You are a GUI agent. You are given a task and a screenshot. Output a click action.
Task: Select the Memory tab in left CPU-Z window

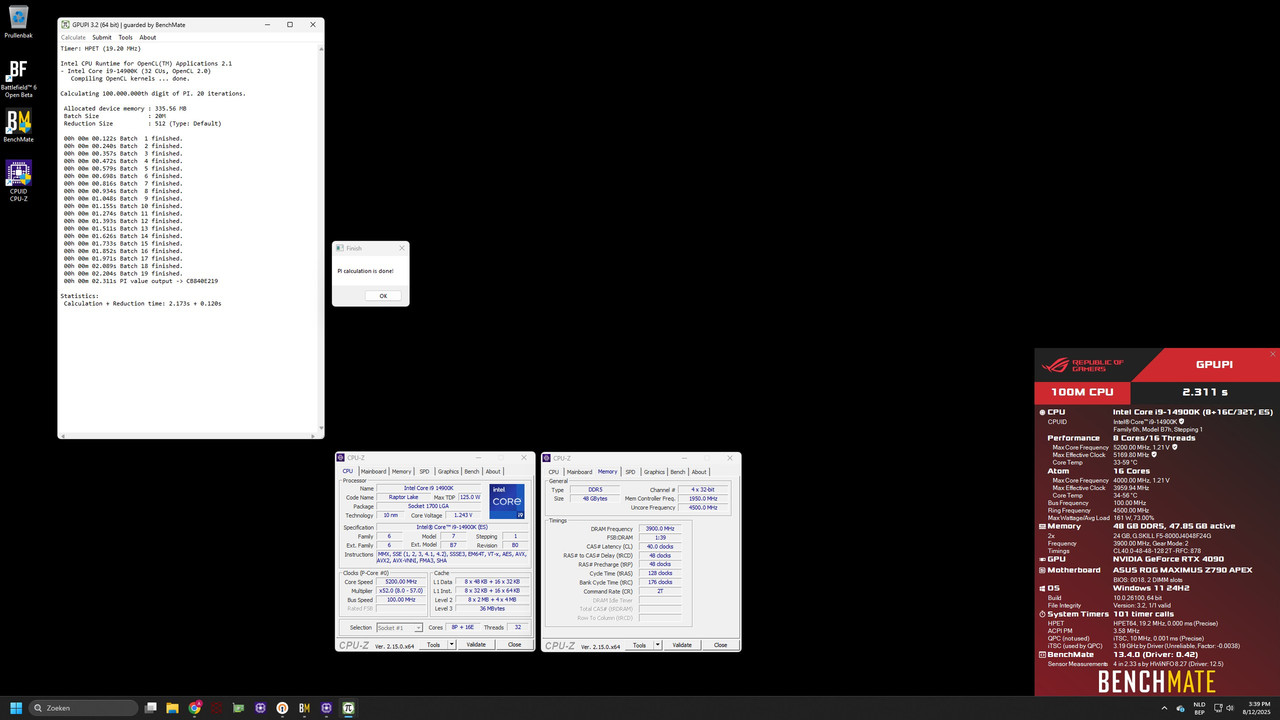click(x=402, y=471)
